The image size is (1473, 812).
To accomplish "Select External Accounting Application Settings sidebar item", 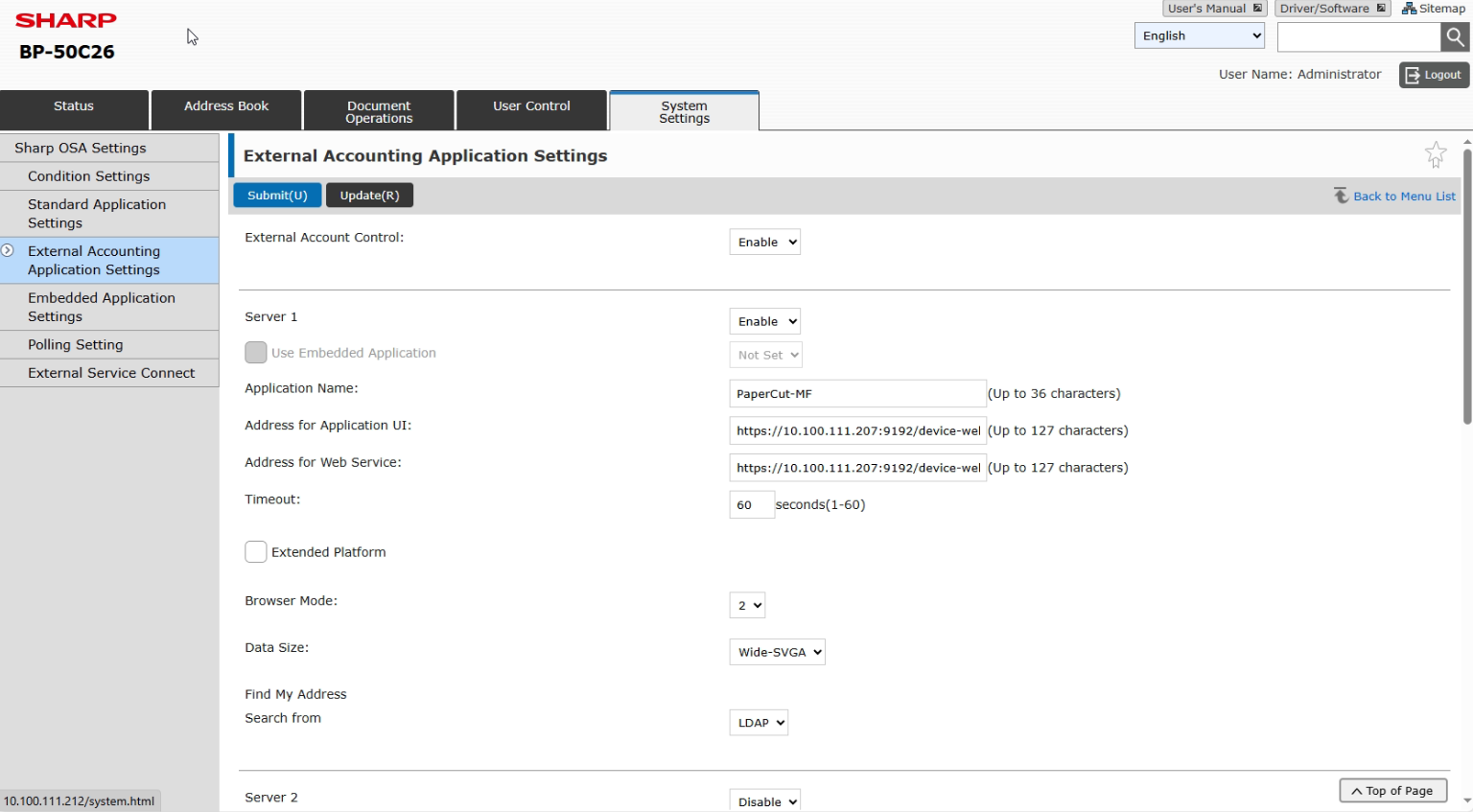I will click(109, 261).
